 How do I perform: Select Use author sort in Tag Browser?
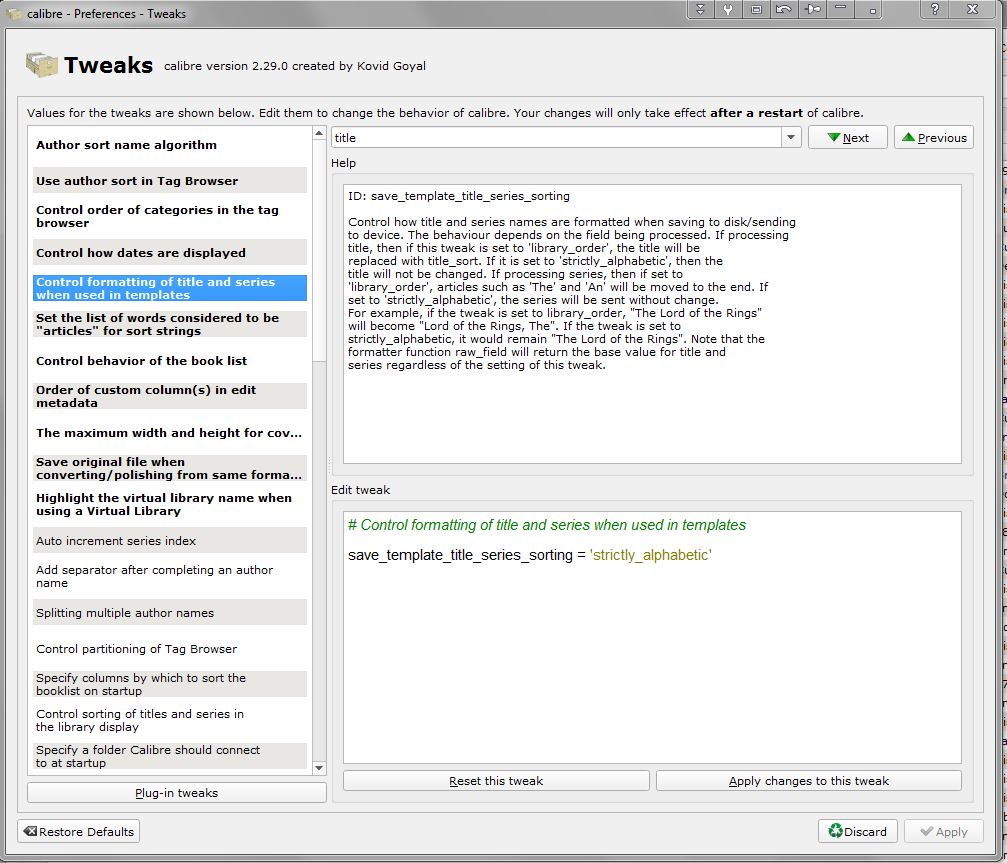point(170,180)
